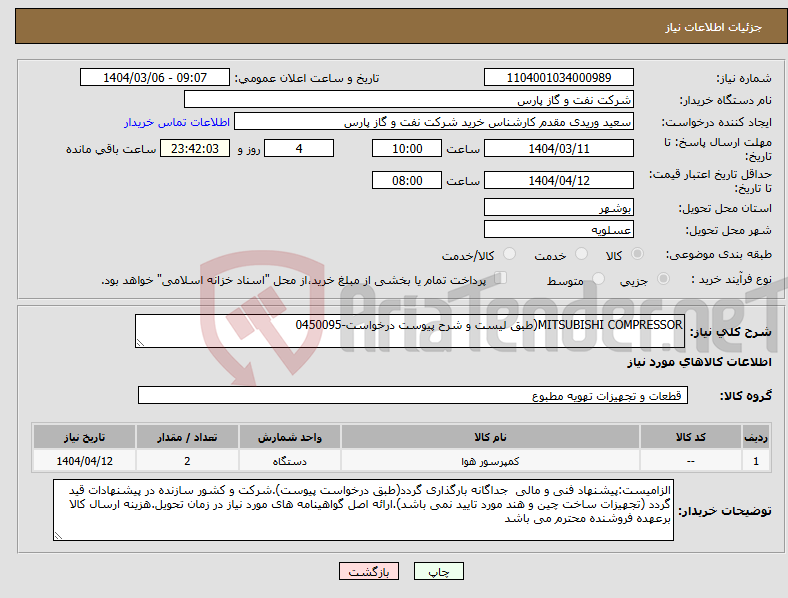Image resolution: width=788 pixels, height=598 pixels.
Task: Click the تعداد / مقدار column header
Action: 187,437
